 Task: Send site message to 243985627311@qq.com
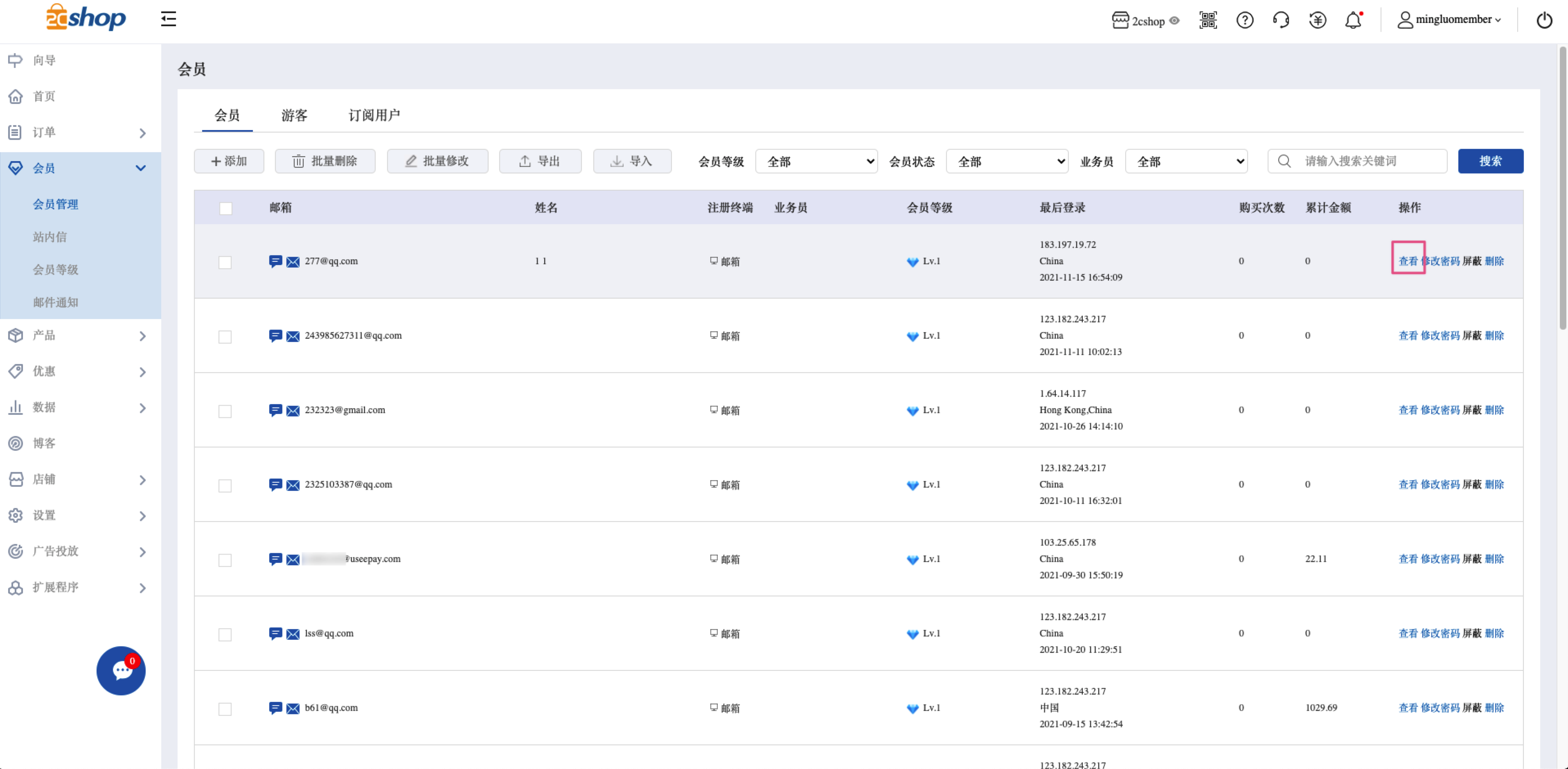click(275, 336)
